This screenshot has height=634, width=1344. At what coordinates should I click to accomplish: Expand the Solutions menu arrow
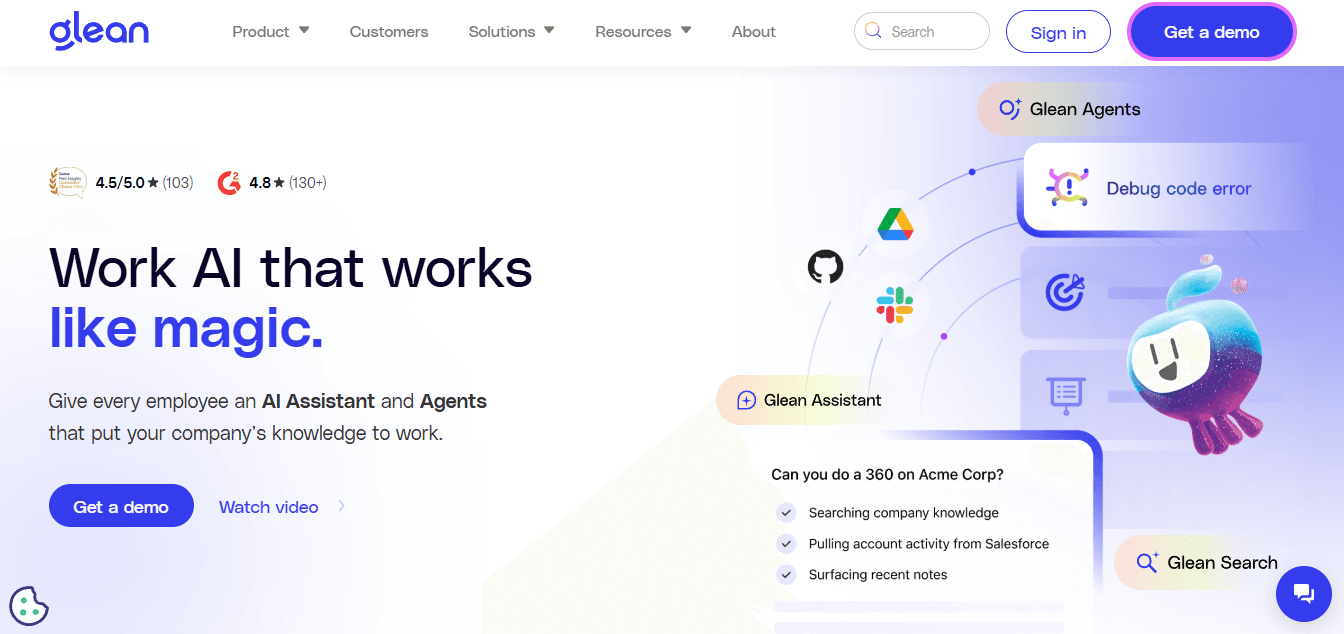[x=549, y=31]
